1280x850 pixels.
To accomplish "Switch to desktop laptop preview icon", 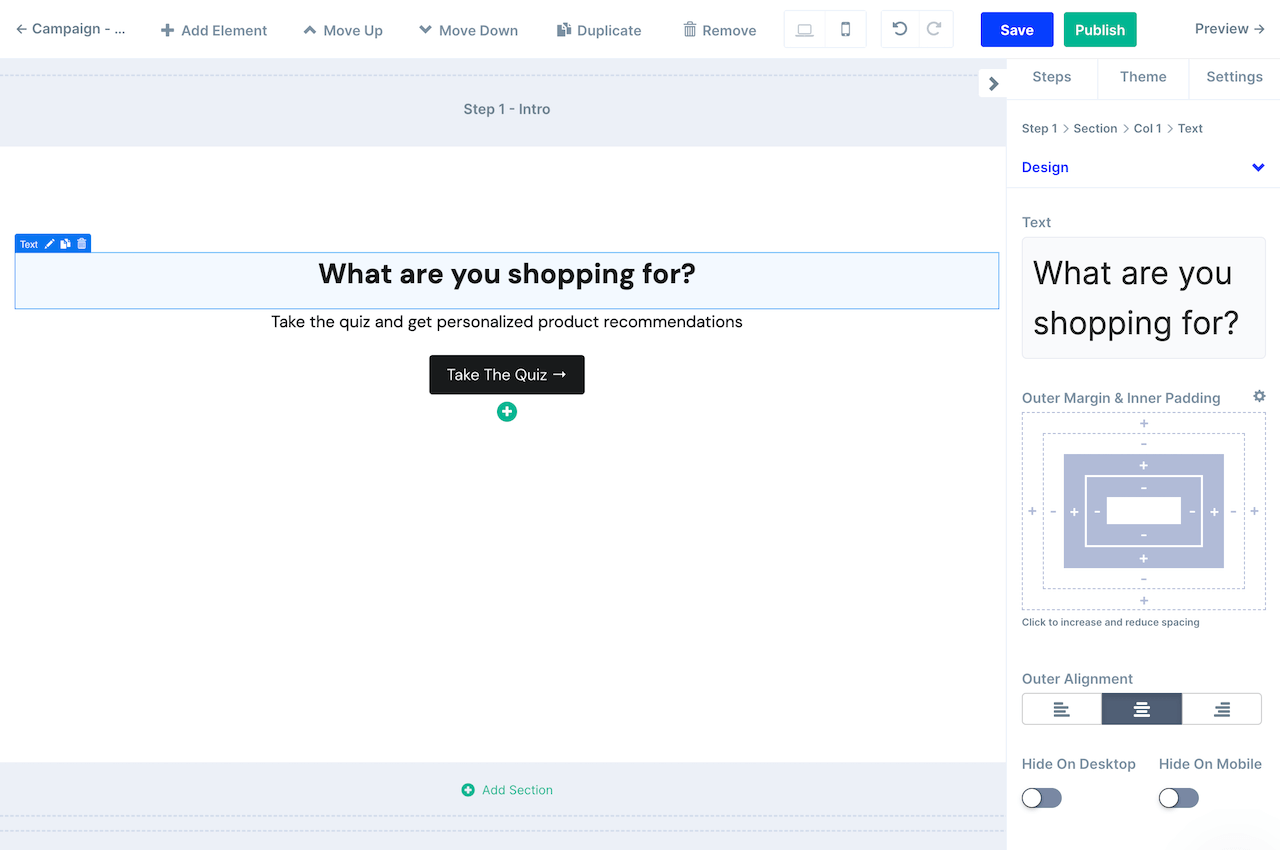I will pos(804,29).
